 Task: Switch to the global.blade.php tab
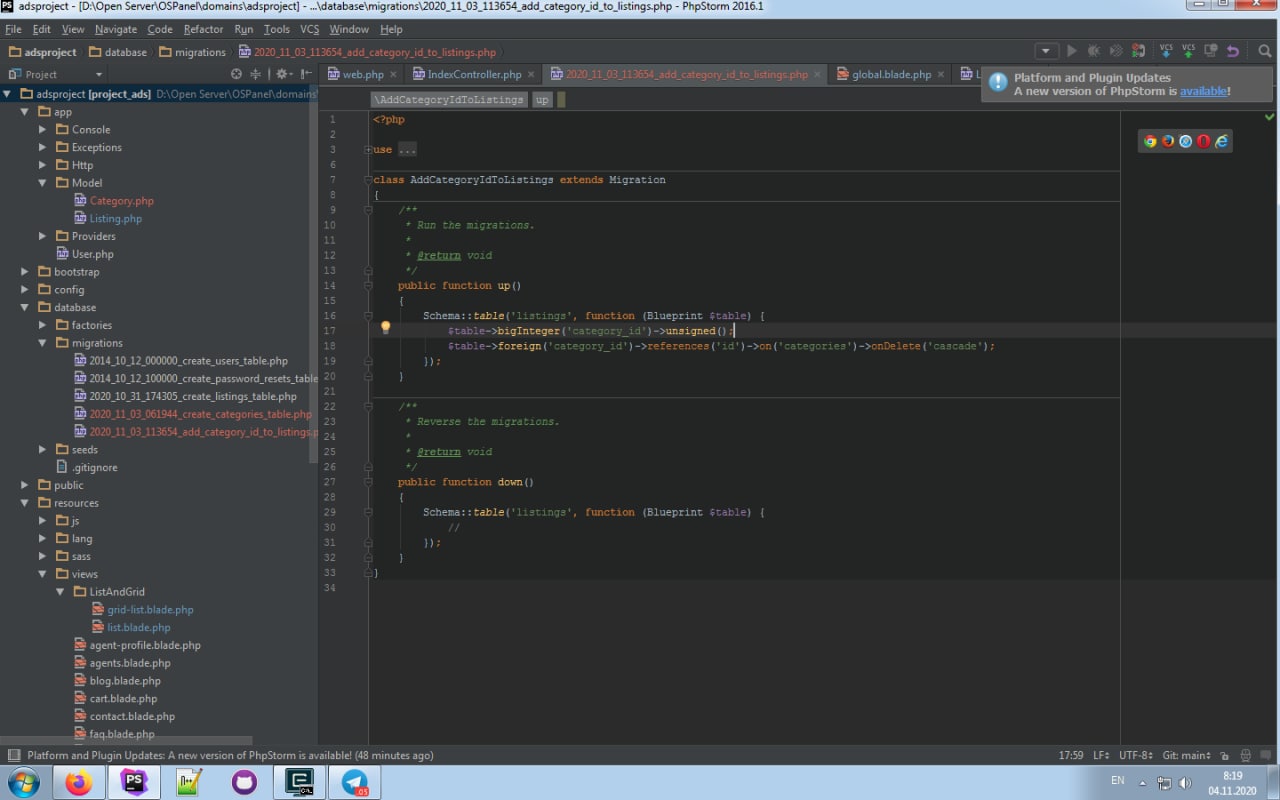891,74
